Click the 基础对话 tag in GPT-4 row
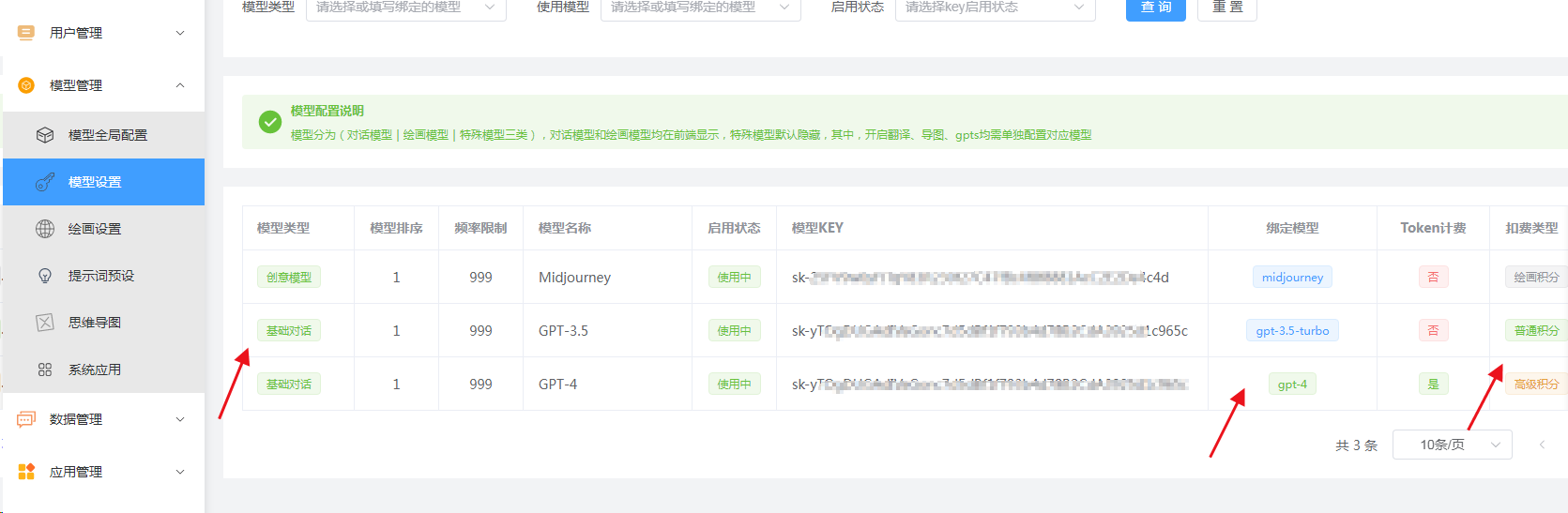The height and width of the screenshot is (513, 1568). coord(289,385)
